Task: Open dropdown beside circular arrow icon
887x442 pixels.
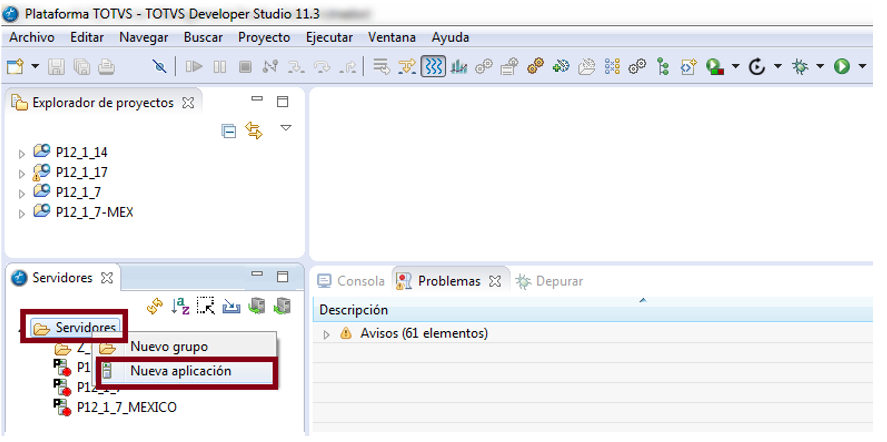Action: tap(778, 67)
